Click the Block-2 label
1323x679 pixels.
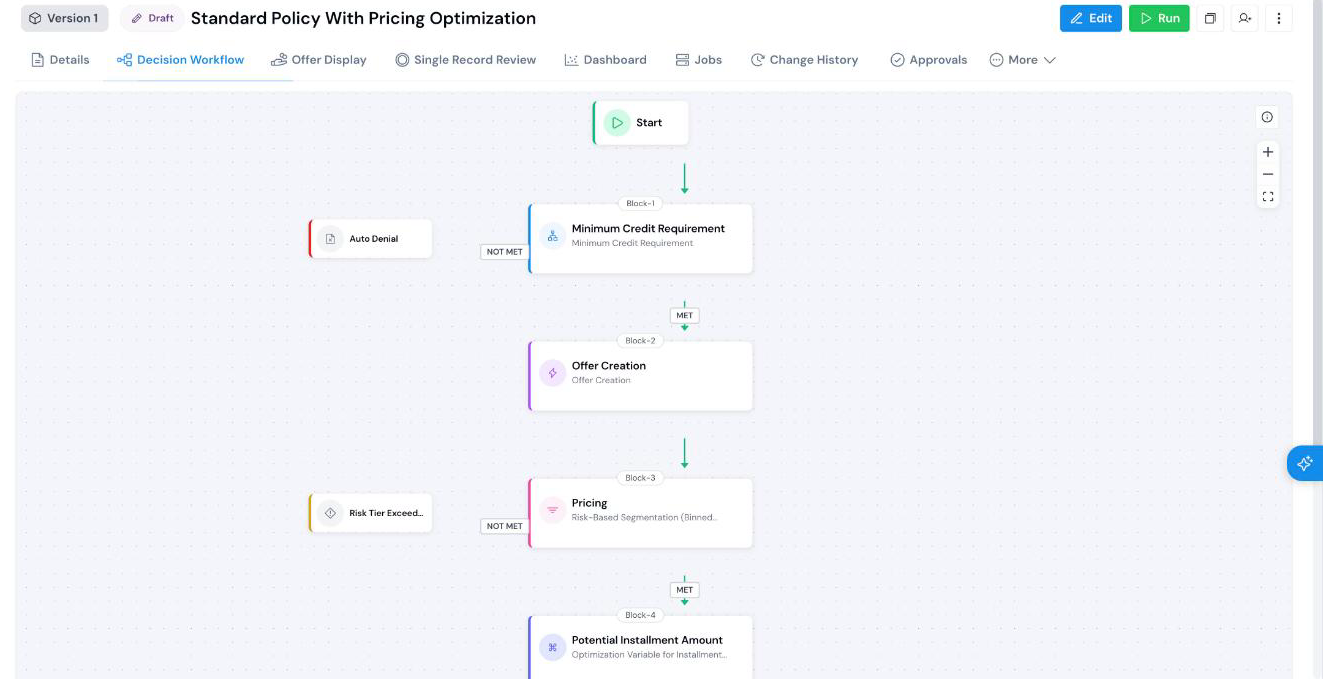pos(640,341)
